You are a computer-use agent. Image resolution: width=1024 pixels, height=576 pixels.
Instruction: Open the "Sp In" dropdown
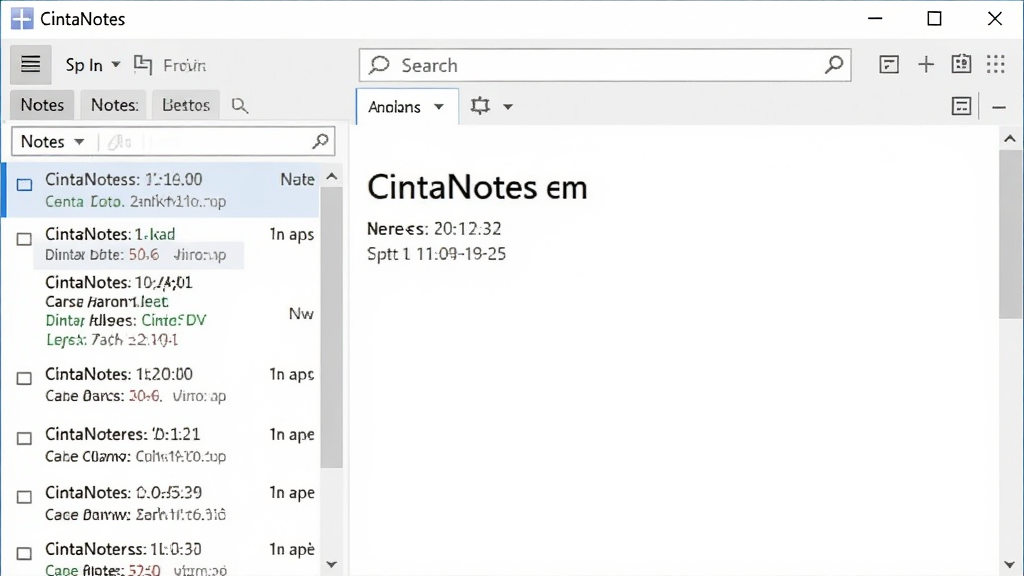93,65
